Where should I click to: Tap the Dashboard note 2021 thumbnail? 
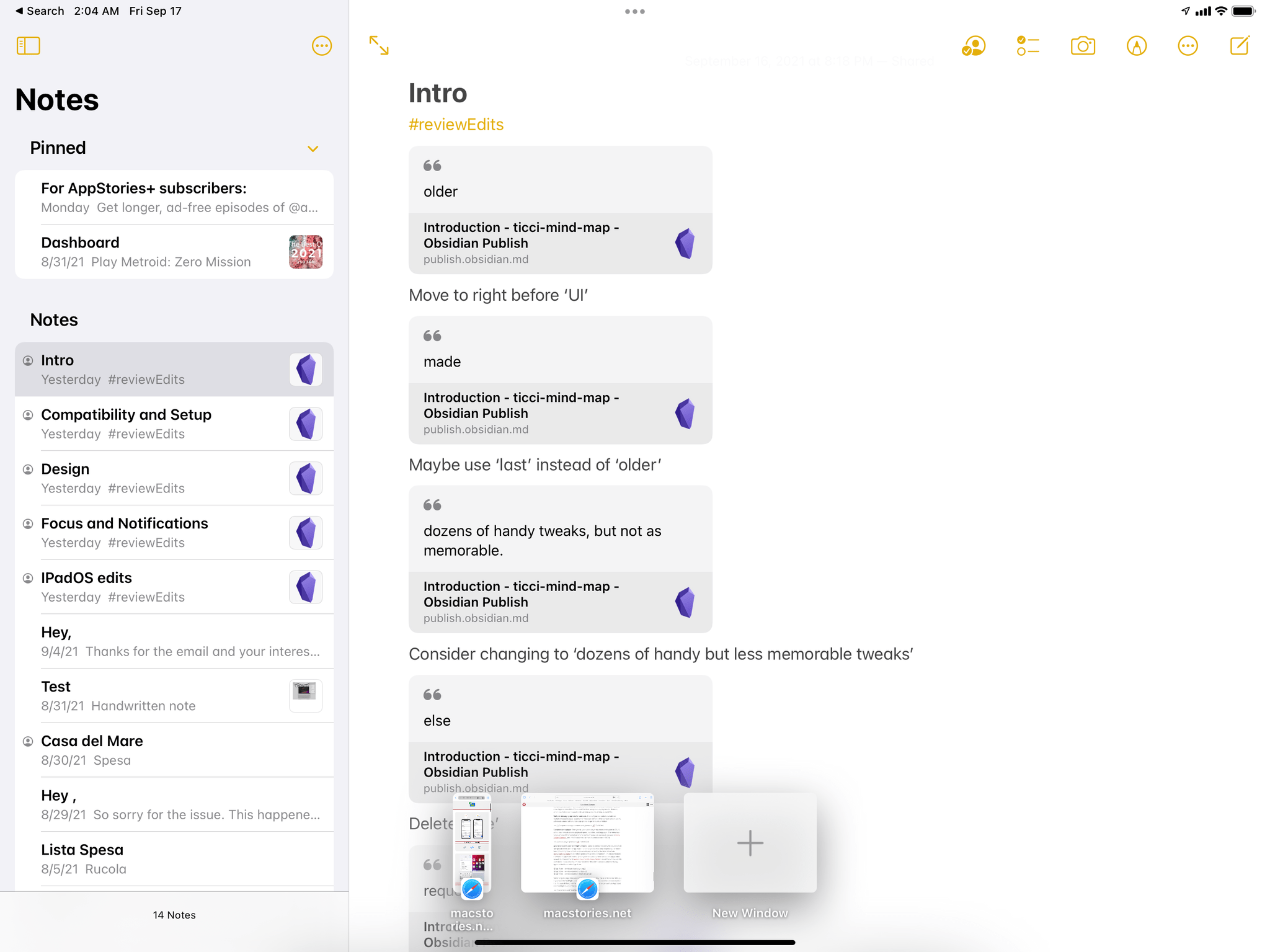pyautogui.click(x=306, y=252)
